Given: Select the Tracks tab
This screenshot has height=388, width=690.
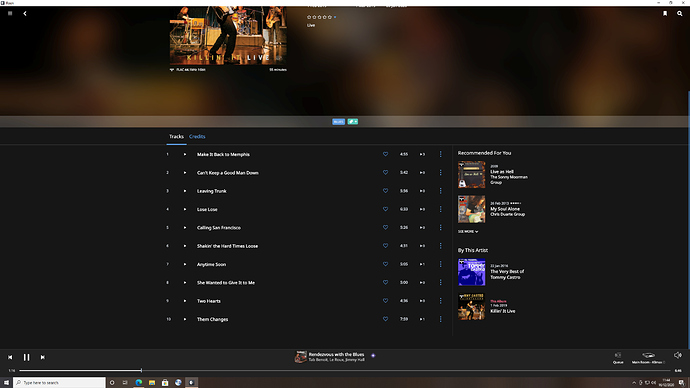Looking at the screenshot, I should 176,136.
